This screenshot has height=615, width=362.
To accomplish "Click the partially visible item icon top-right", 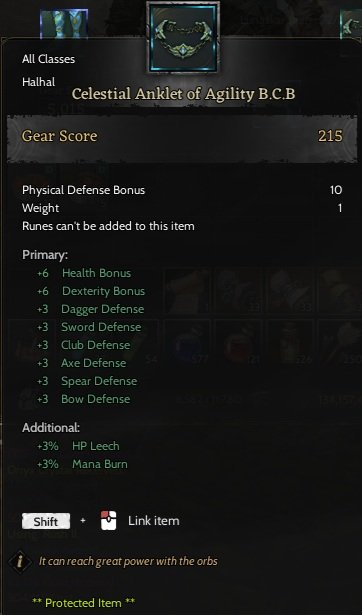I will click(351, 24).
